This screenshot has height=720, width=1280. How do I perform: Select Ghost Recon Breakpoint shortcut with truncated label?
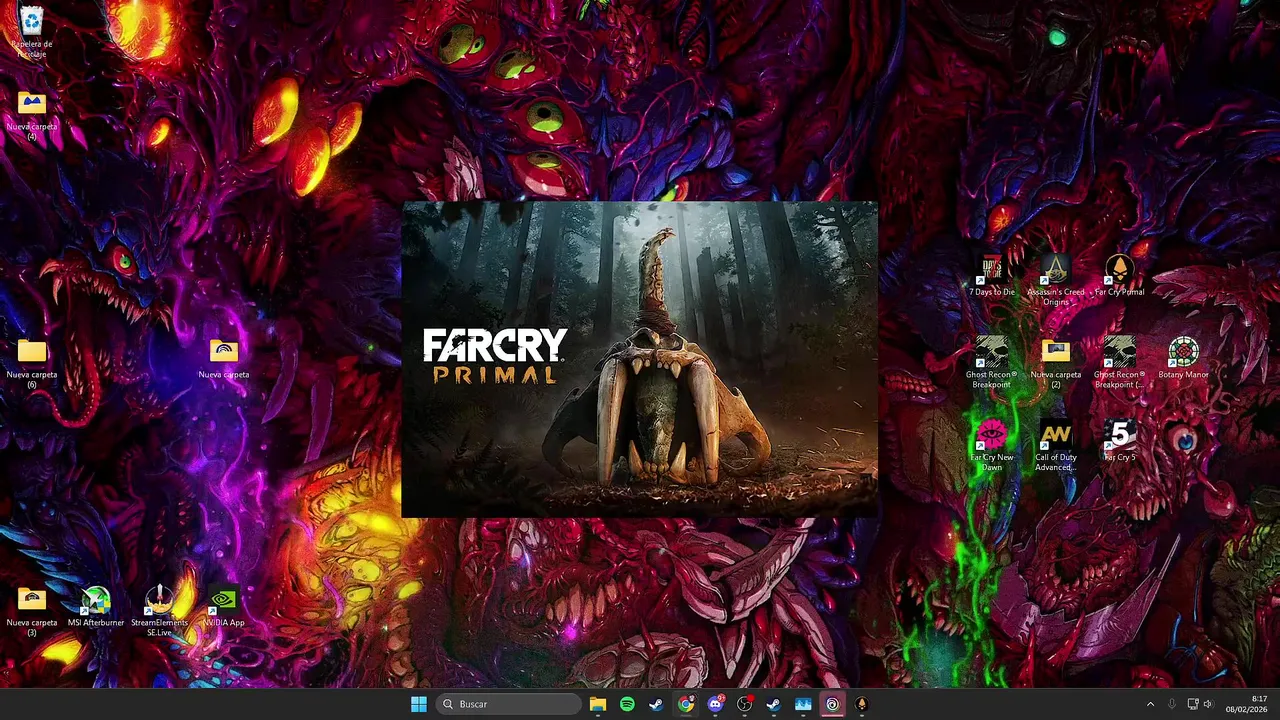[x=1119, y=363]
